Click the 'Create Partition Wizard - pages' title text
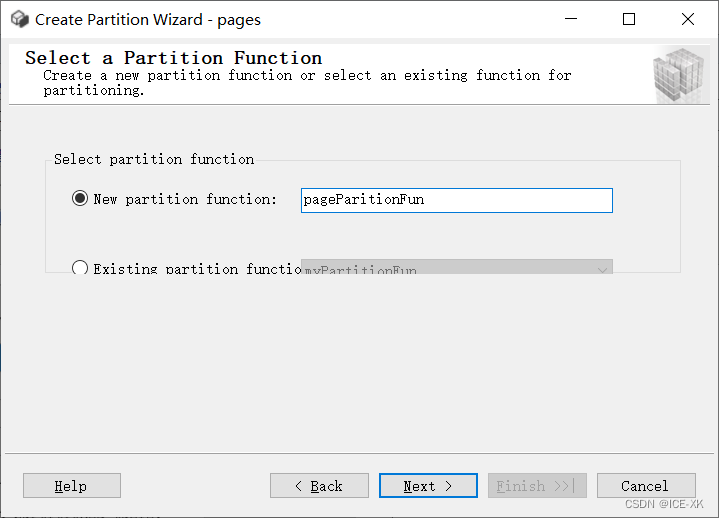The width and height of the screenshot is (719, 518). coord(148,19)
